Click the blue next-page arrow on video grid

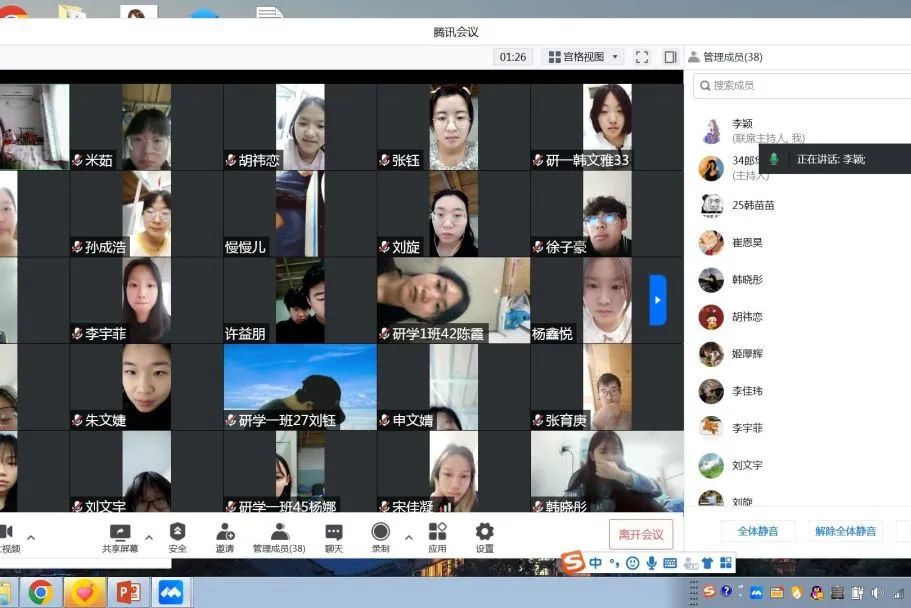coord(657,300)
